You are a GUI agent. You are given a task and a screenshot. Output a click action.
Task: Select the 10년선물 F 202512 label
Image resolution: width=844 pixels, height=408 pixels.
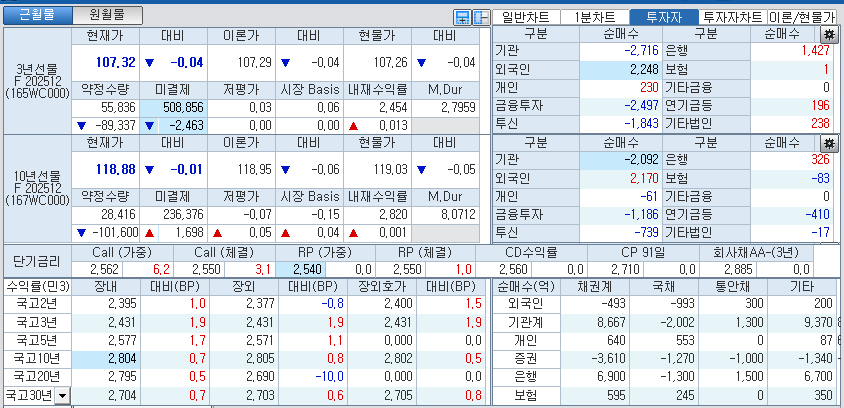click(x=37, y=188)
